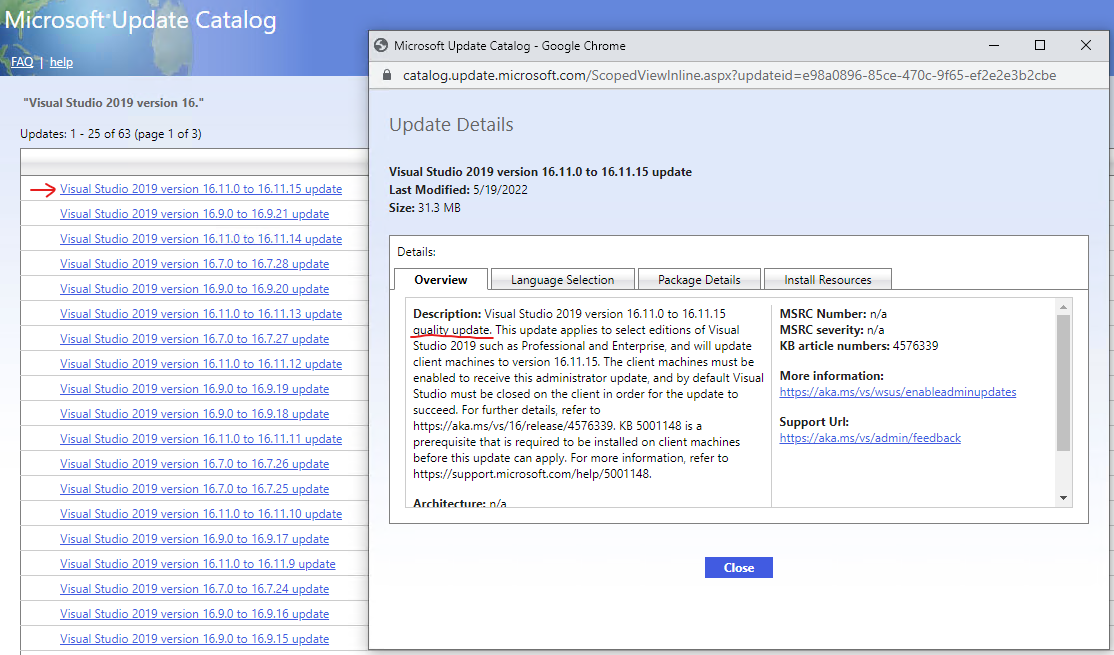Click the "Updates: 1 - 25 of 63" text
Viewport: 1114px width, 655px height.
click(111, 134)
